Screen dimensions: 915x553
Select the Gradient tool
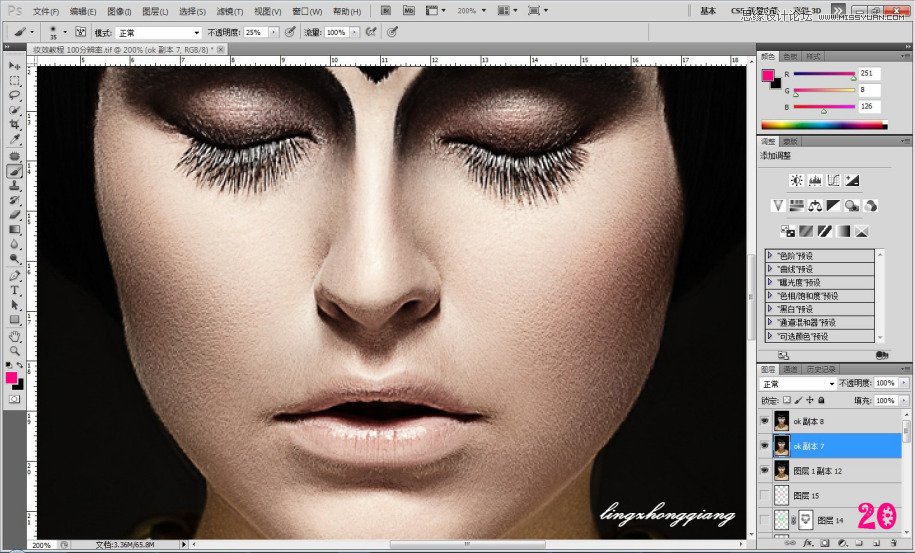click(x=14, y=229)
